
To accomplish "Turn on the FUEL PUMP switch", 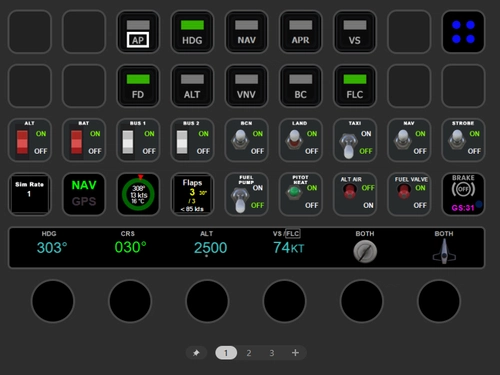I will pyautogui.click(x=246, y=194).
